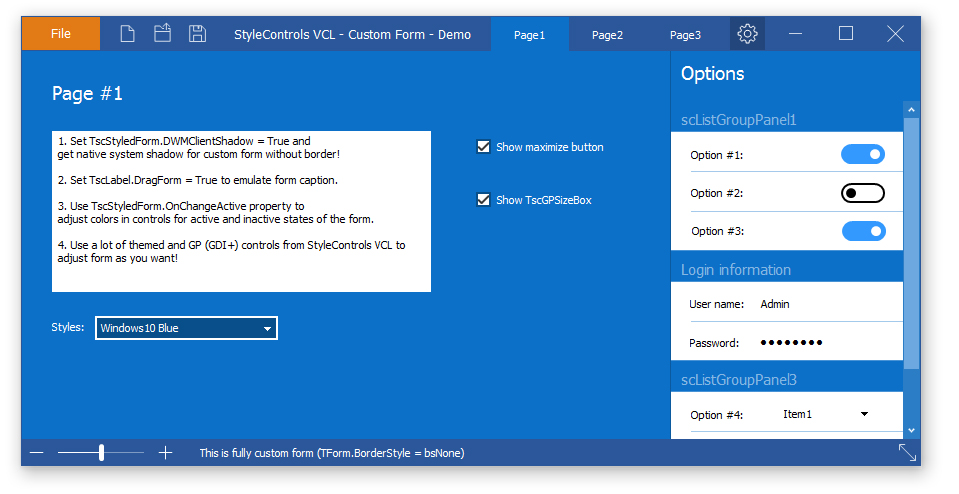This screenshot has width=959, height=494.
Task: Click the 'This is fully custom form' status text
Action: coord(332,453)
